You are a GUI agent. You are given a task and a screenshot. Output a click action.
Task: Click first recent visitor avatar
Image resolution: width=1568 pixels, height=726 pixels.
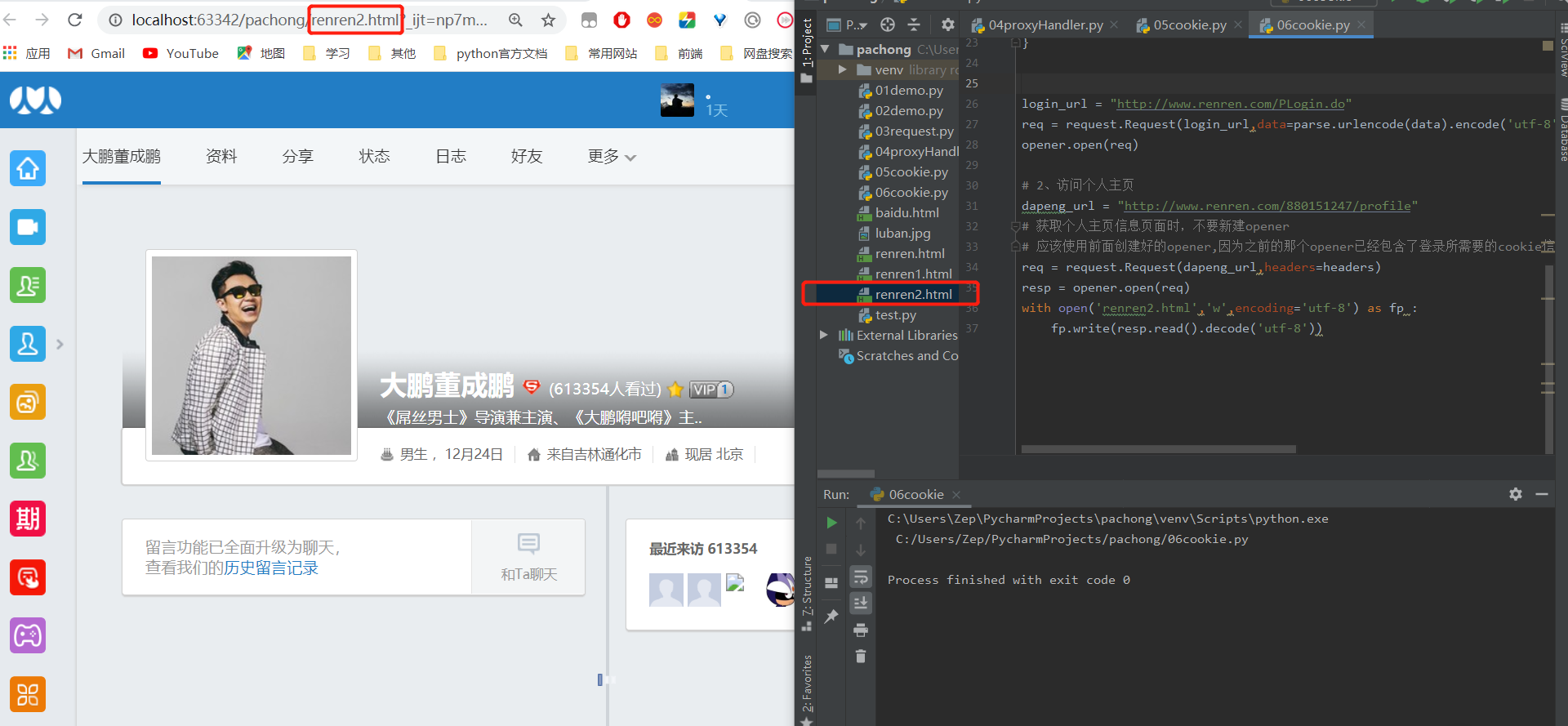(x=666, y=590)
